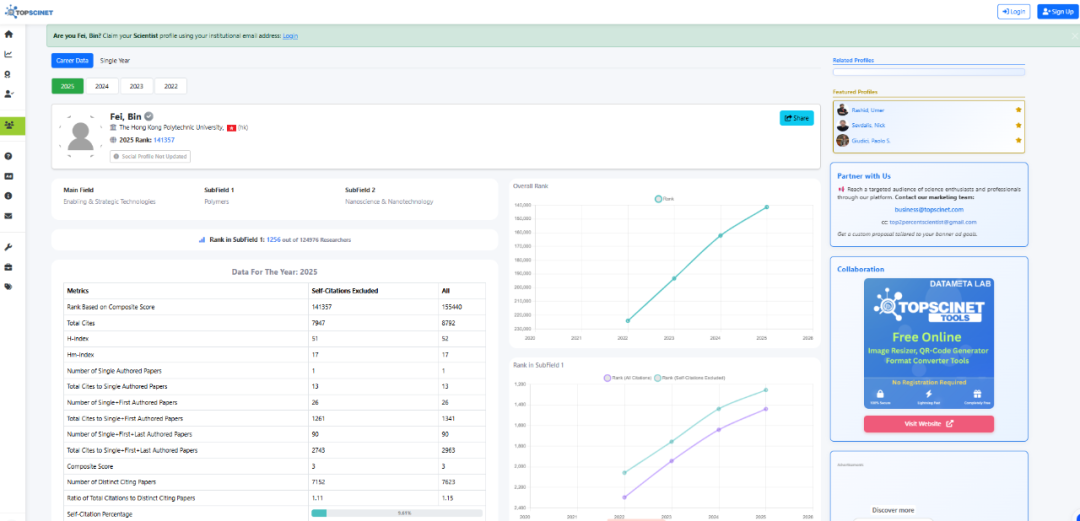Image resolution: width=1080 pixels, height=521 pixels.
Task: Open the envelope mail icon in sidebar
Action: [8, 216]
